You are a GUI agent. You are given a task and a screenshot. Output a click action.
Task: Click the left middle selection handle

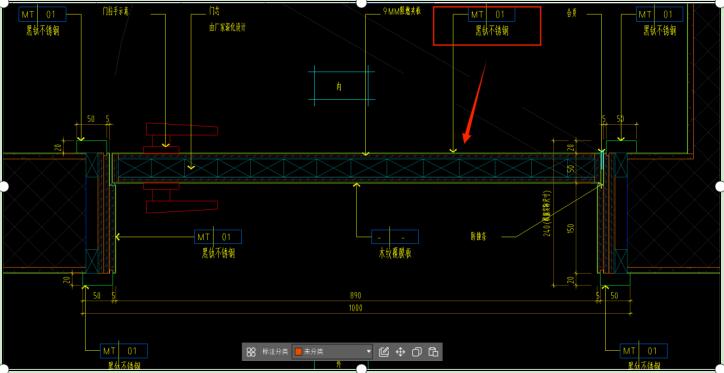(4, 186)
